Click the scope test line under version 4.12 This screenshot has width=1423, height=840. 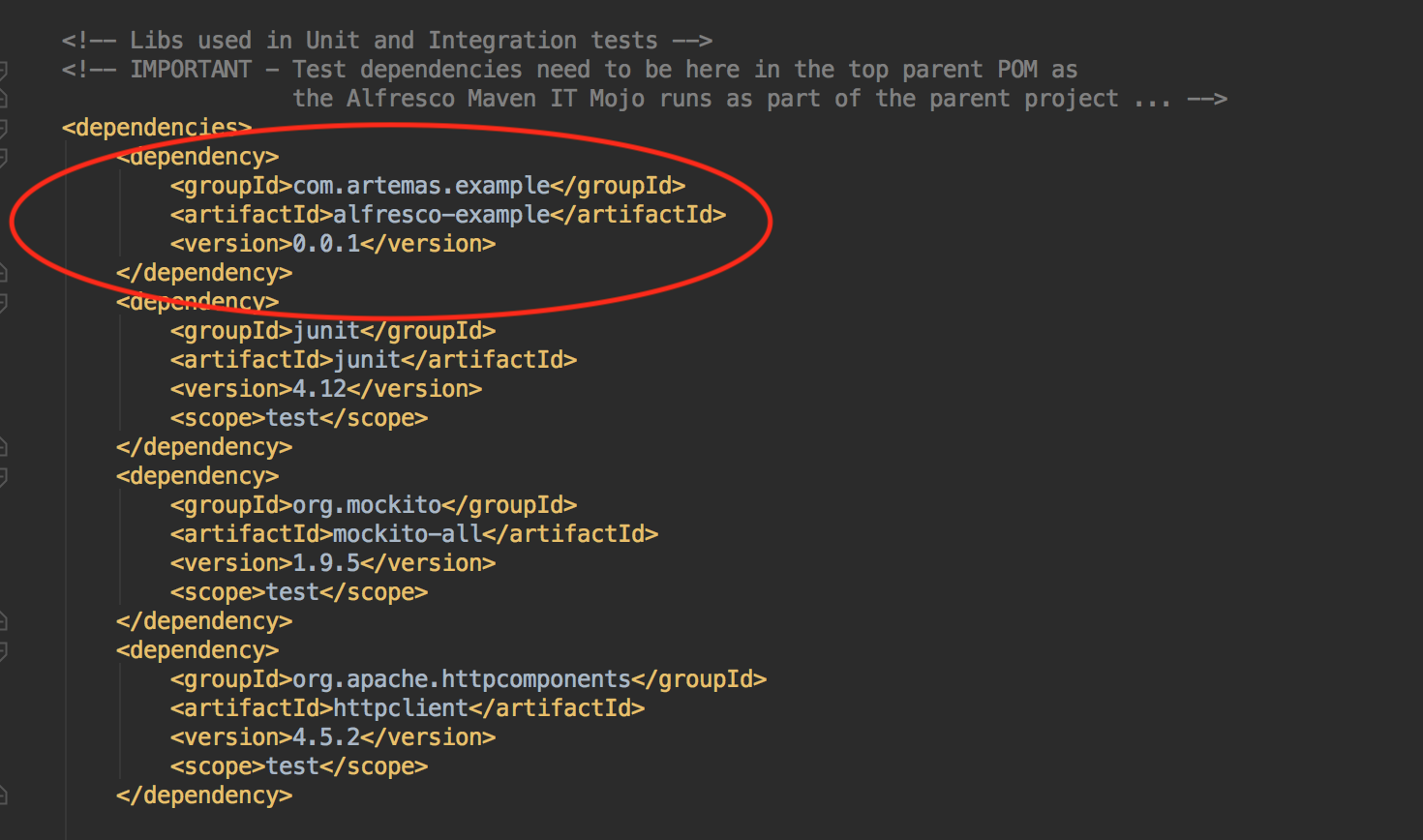(x=299, y=418)
